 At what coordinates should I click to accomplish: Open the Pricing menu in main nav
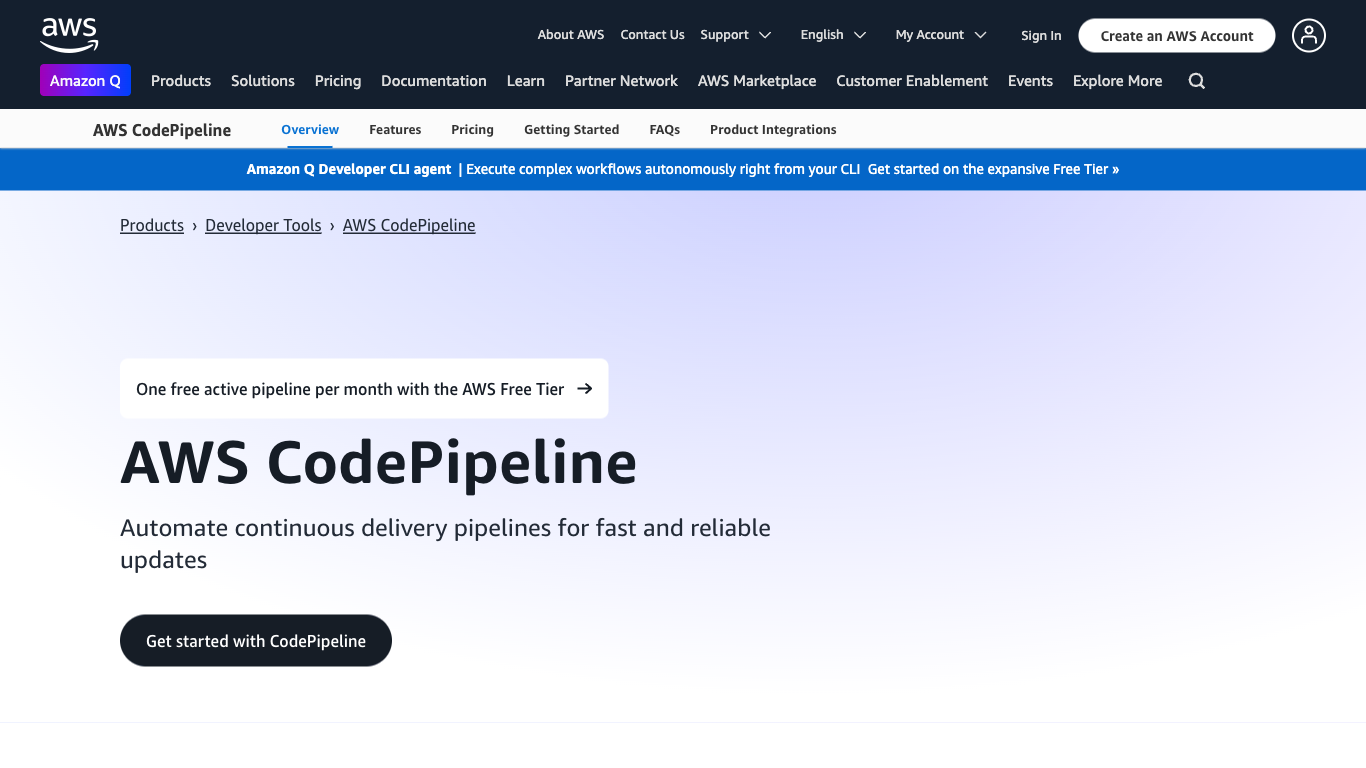pos(338,81)
